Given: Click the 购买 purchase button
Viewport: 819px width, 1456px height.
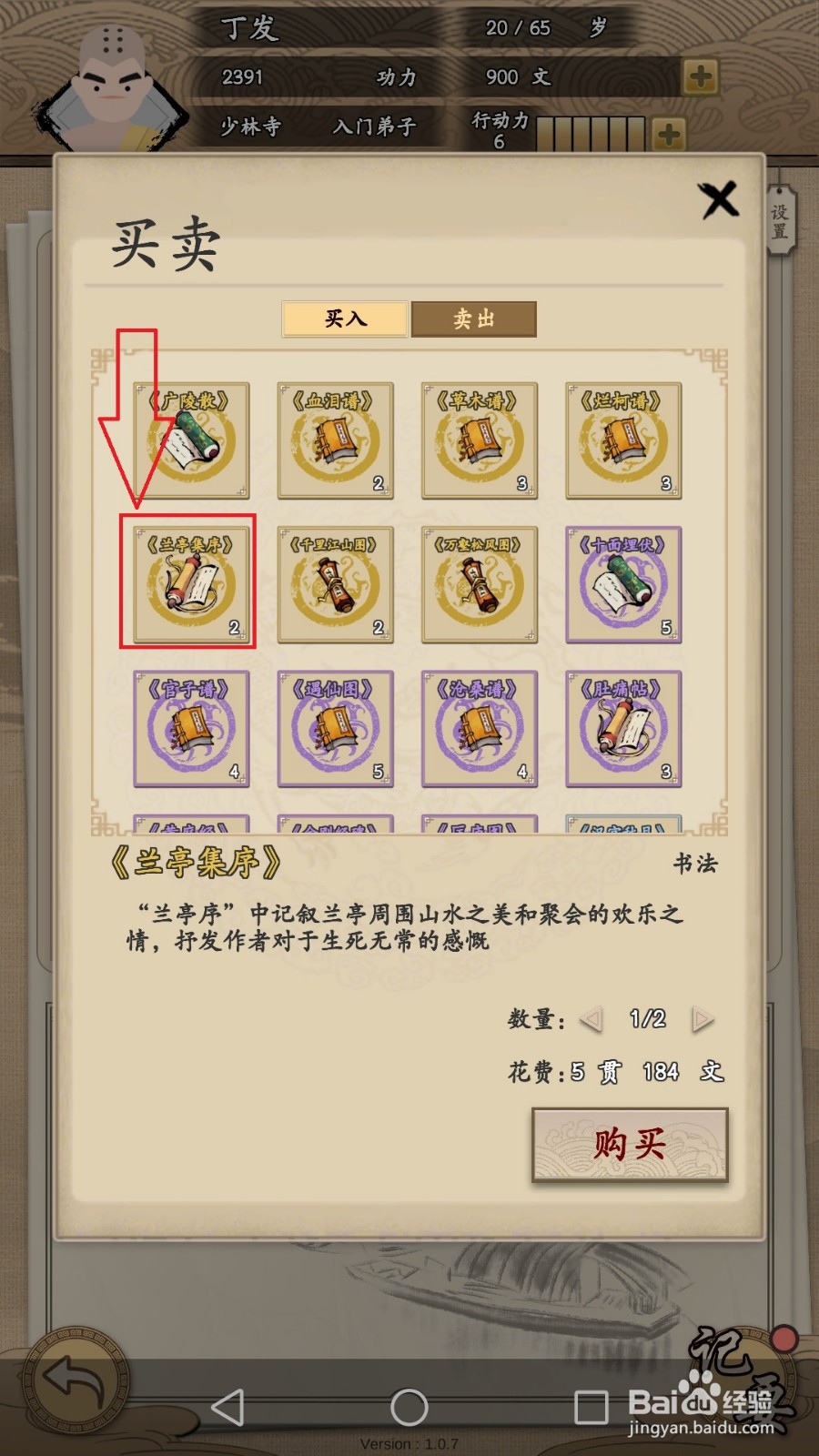Looking at the screenshot, I should pyautogui.click(x=630, y=1145).
